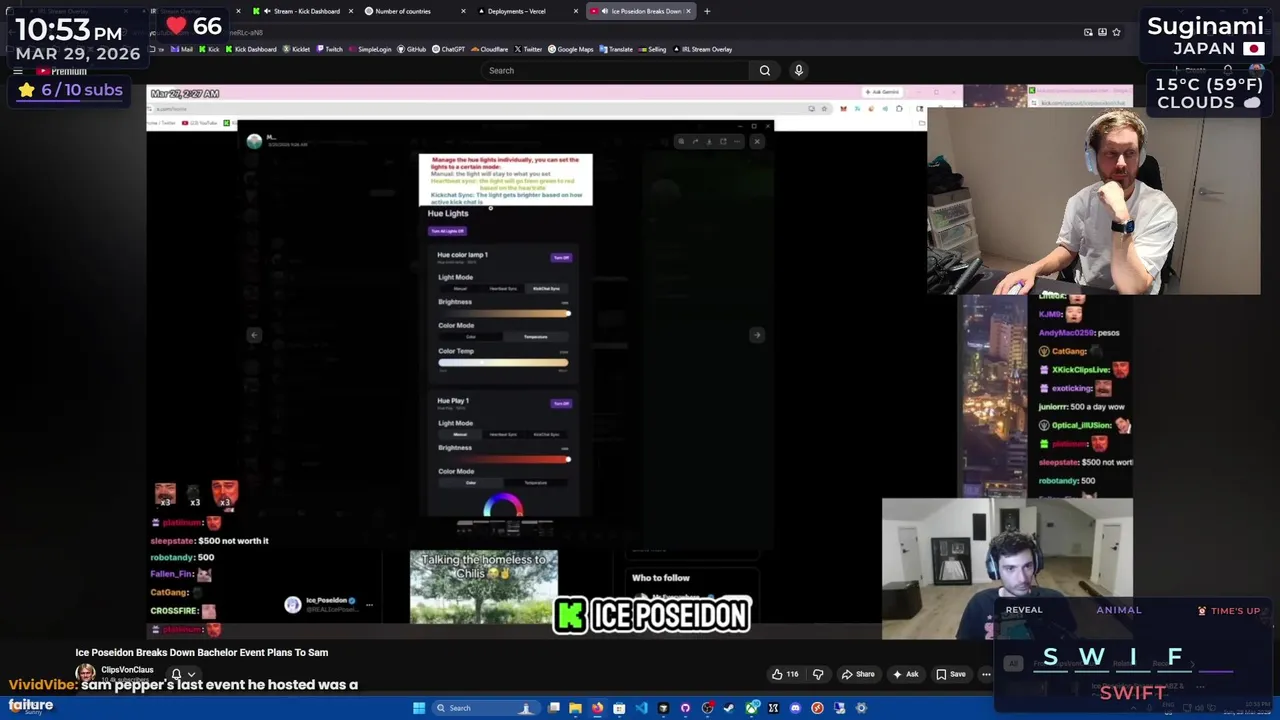Image resolution: width=1280 pixels, height=720 pixels.
Task: Open the Google Maps bookmark
Action: pos(571,49)
